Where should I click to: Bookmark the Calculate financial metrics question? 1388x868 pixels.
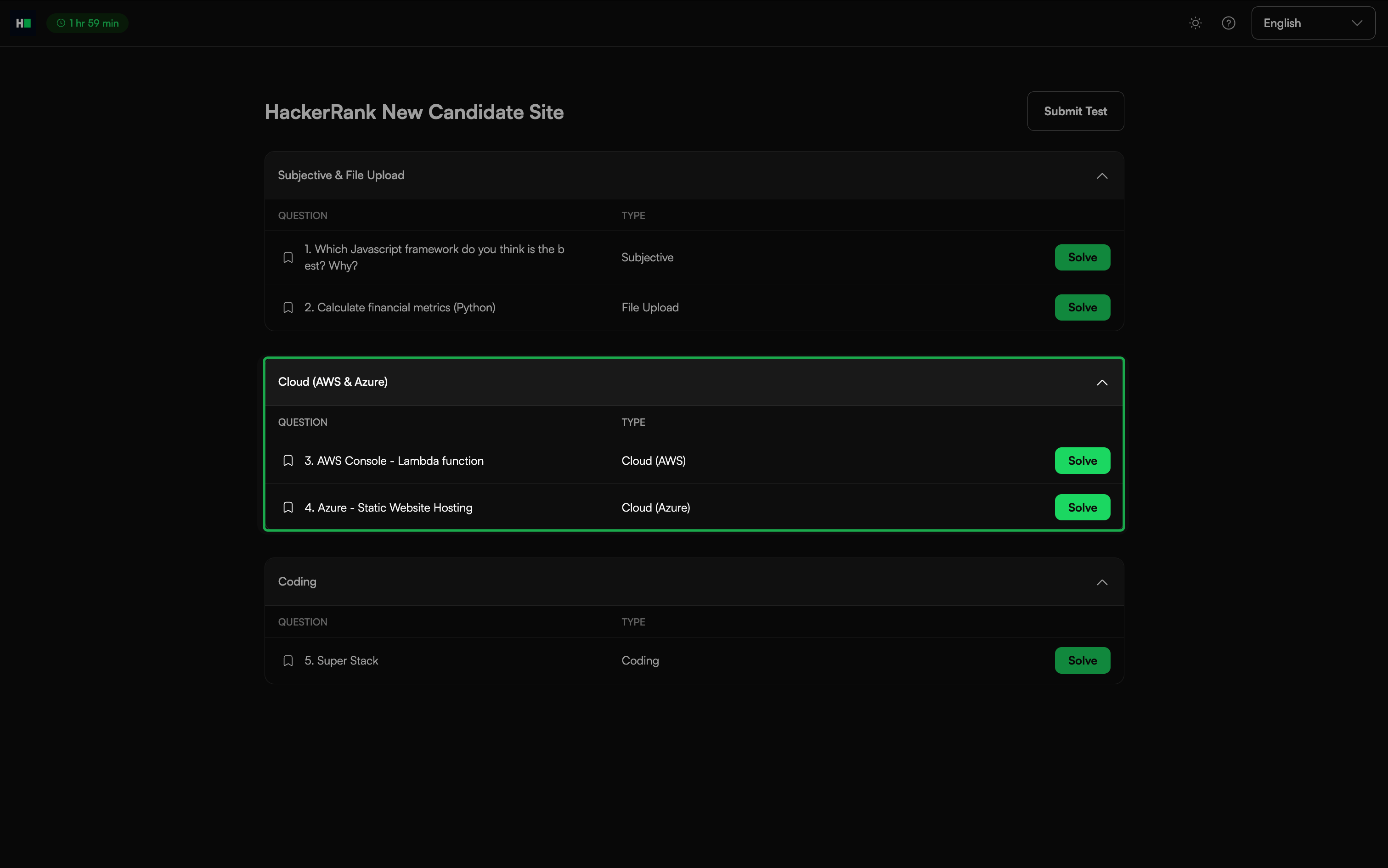[x=288, y=308]
